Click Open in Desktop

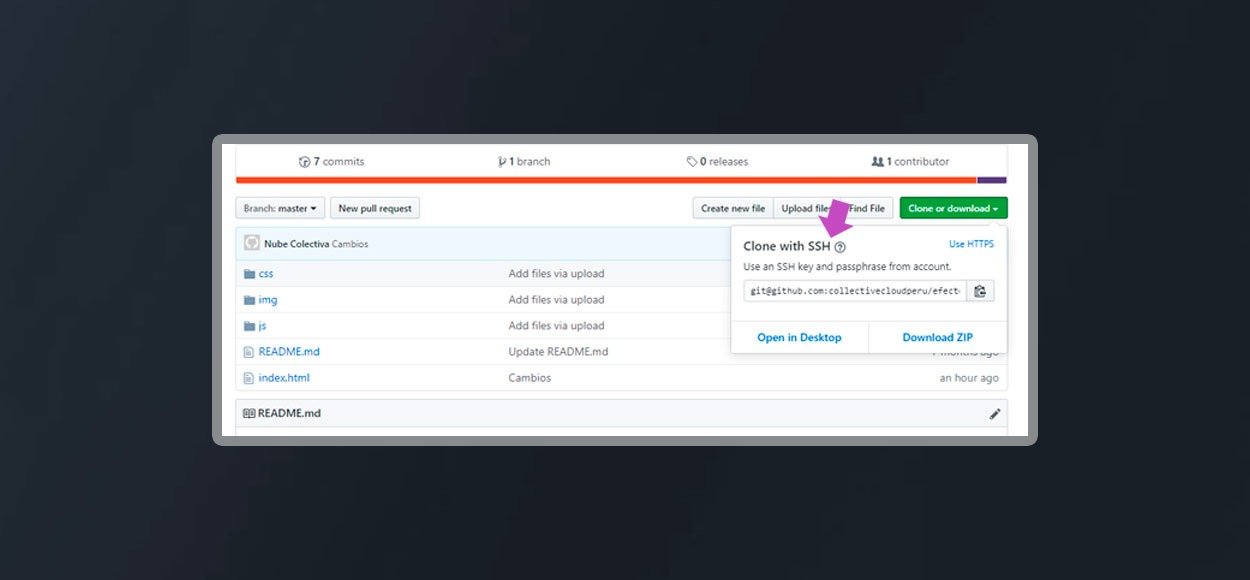(x=799, y=338)
